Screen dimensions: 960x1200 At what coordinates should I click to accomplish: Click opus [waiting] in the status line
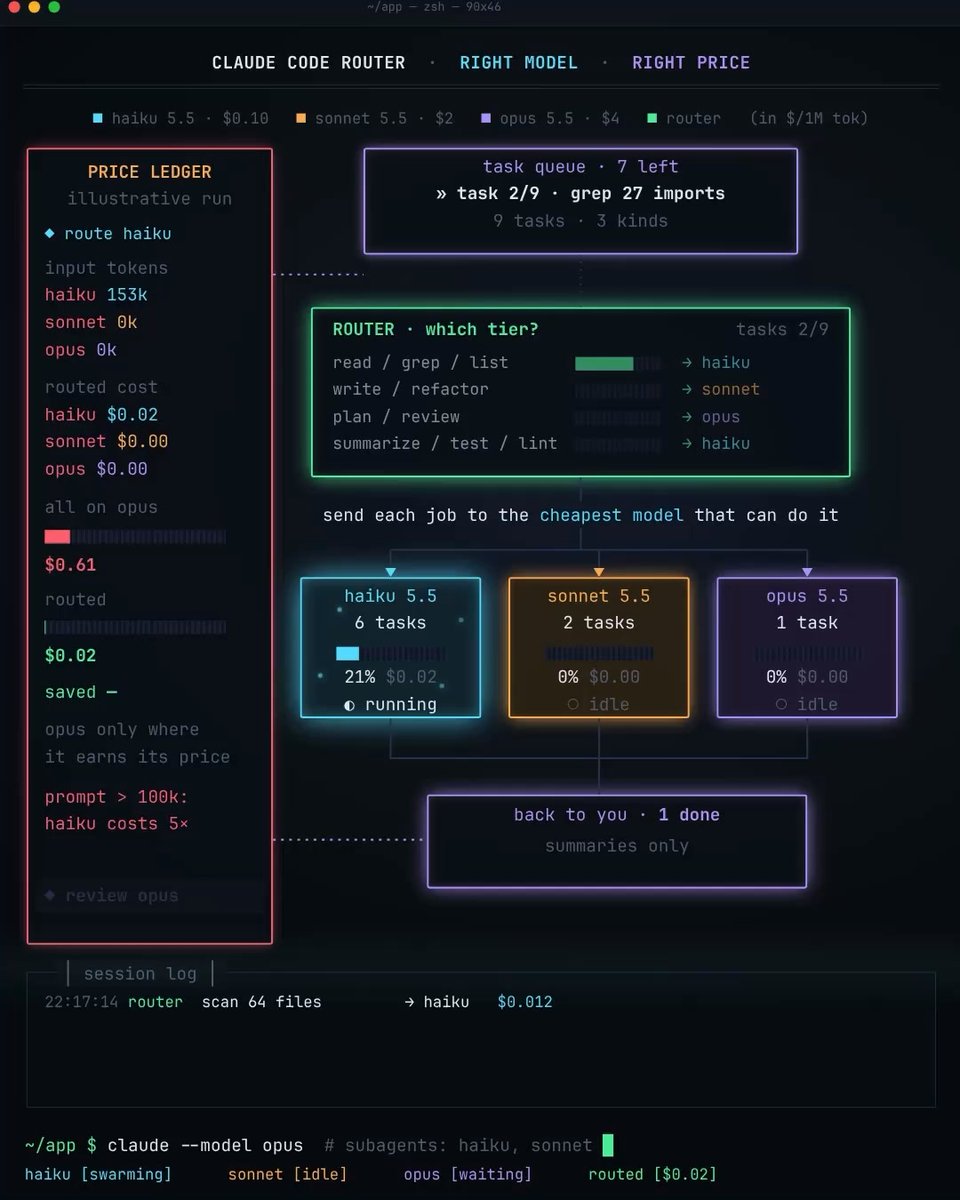coord(468,1173)
